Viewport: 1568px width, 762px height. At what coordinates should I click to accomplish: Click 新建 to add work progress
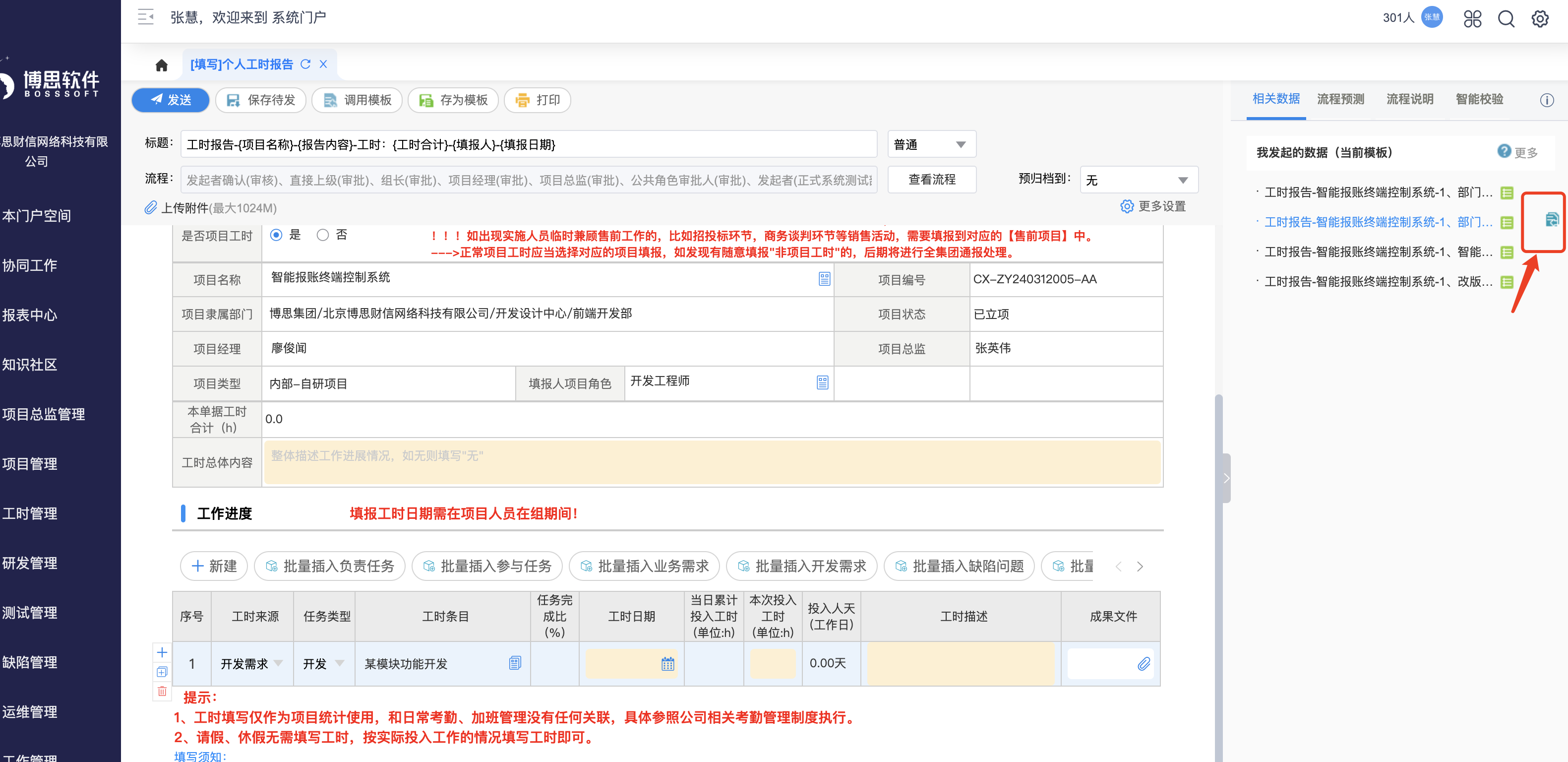214,567
